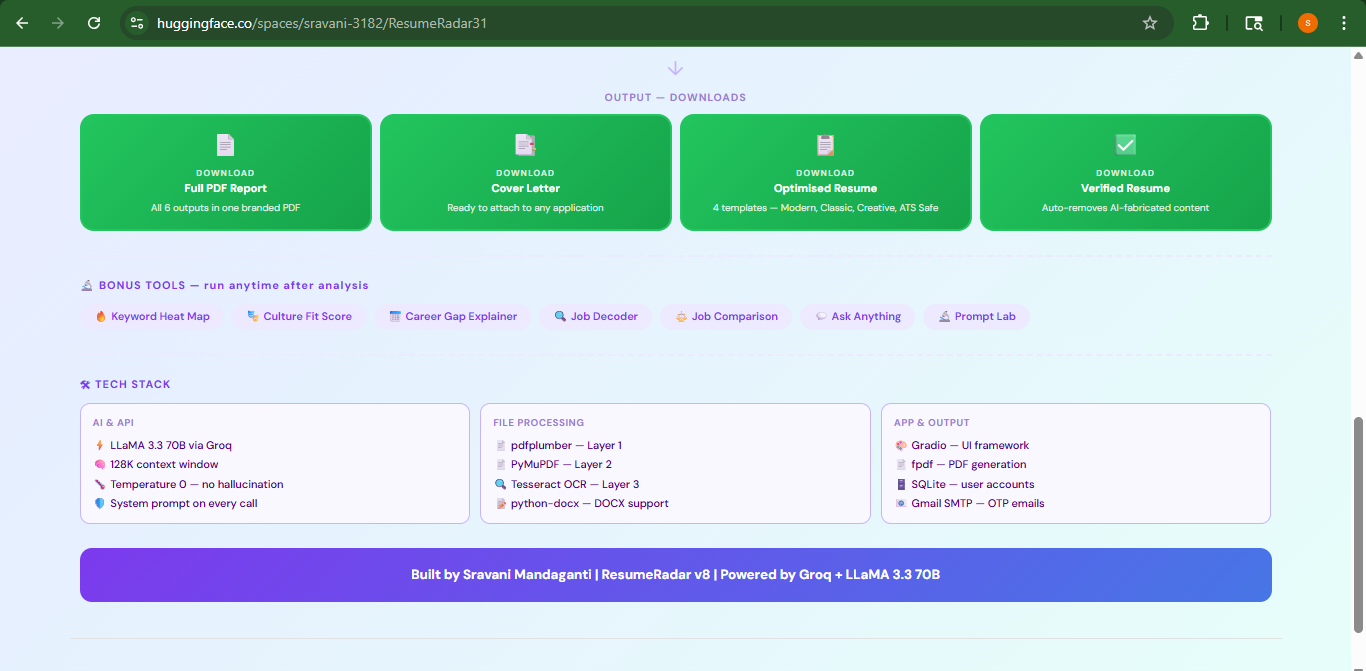Click the Optimised Resume clipboard icon
This screenshot has height=671, width=1366.
click(825, 145)
